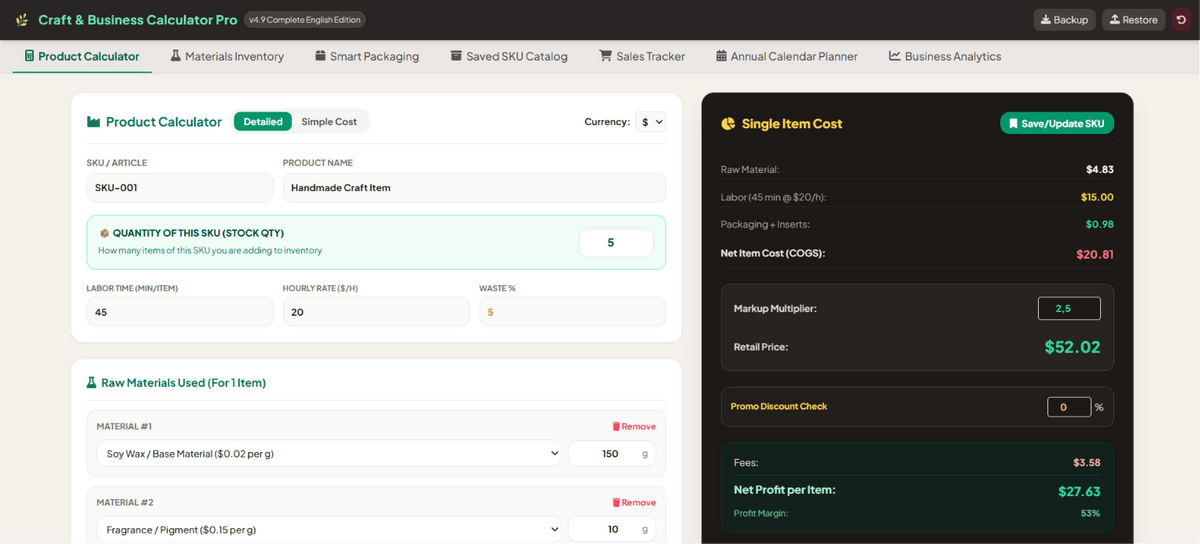Click the Backup download button
The width and height of the screenshot is (1200, 544).
(1064, 20)
